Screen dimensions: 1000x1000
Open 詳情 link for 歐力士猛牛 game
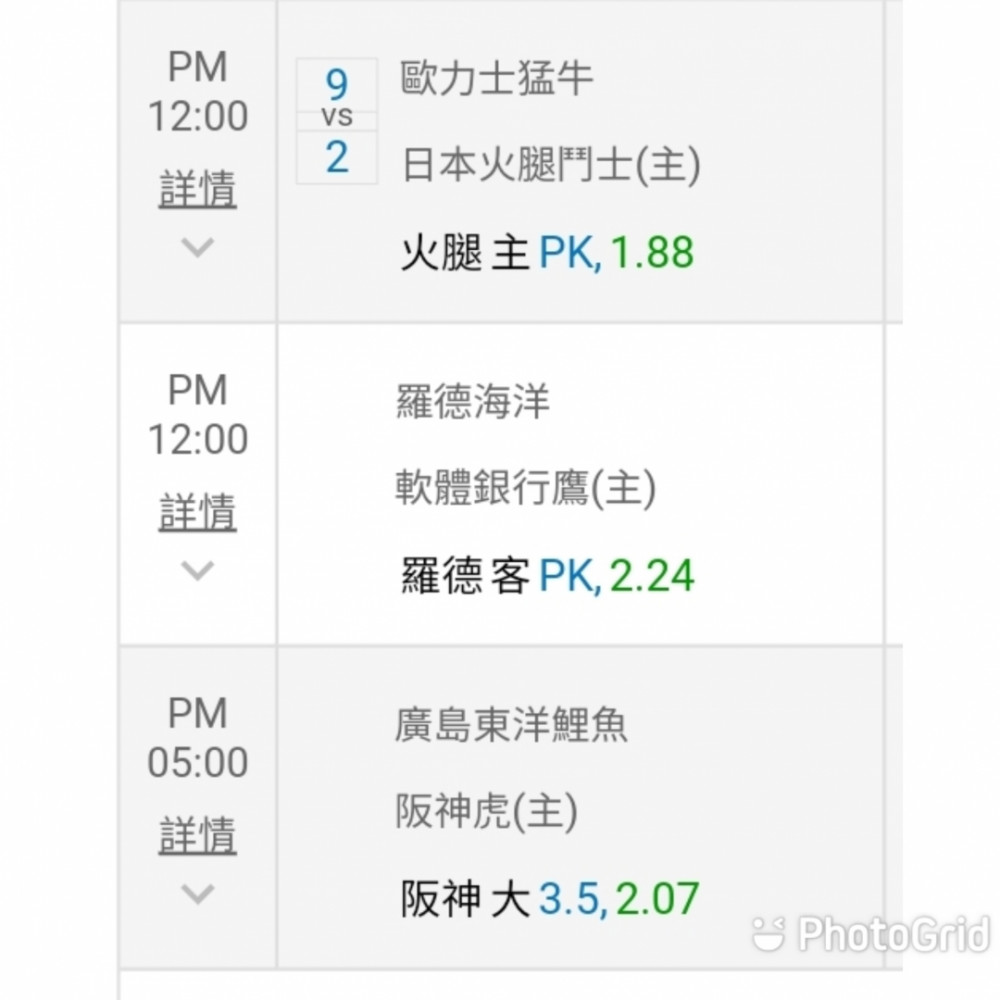click(197, 189)
